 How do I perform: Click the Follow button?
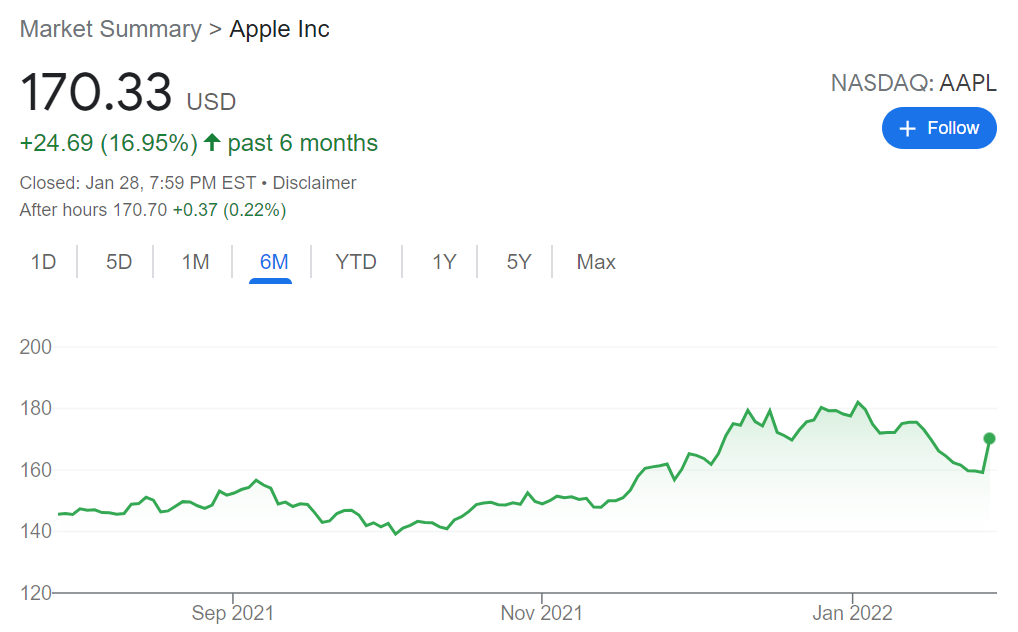[938, 128]
